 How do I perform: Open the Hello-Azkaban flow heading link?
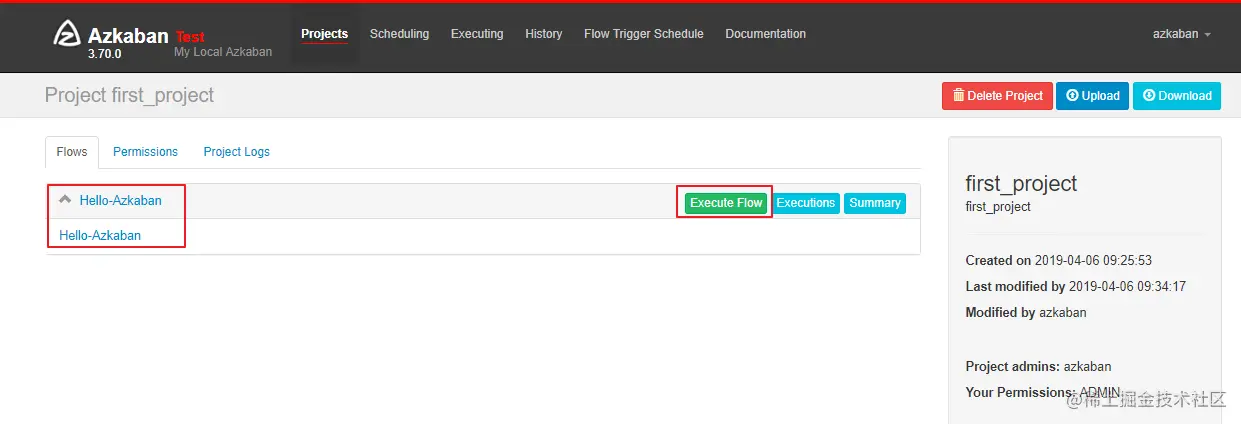[x=120, y=200]
